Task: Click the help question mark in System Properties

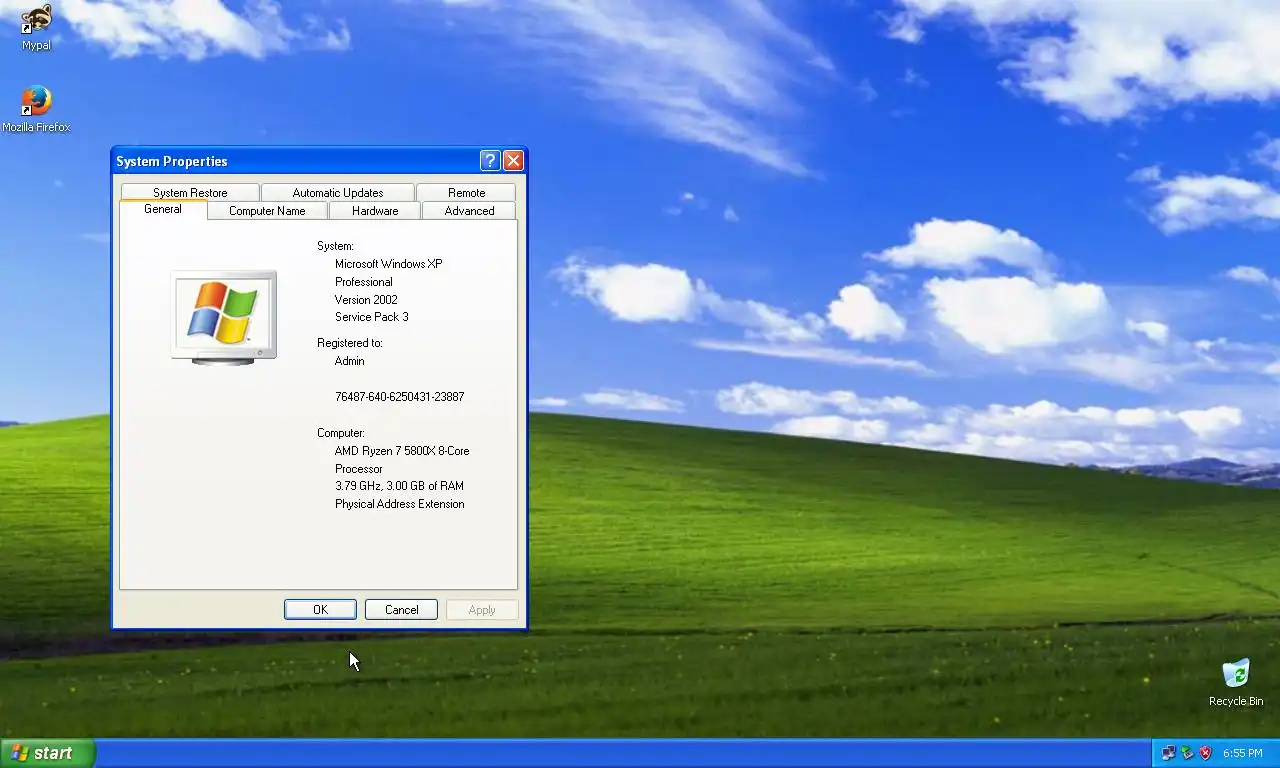Action: (x=490, y=161)
